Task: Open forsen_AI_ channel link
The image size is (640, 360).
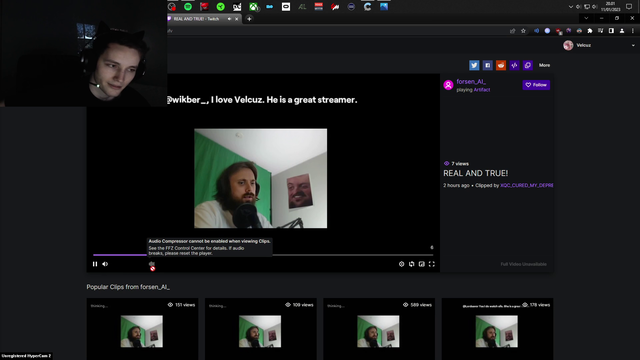Action: pos(471,82)
